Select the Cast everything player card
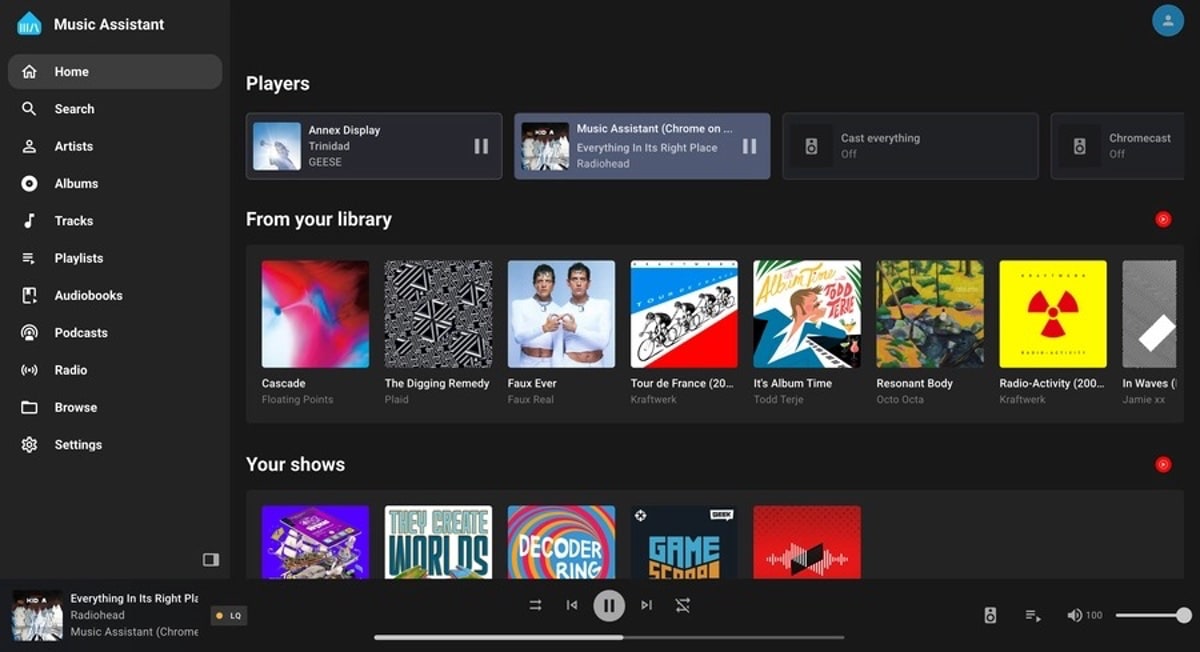Screen dimensions: 1200x652 909,146
